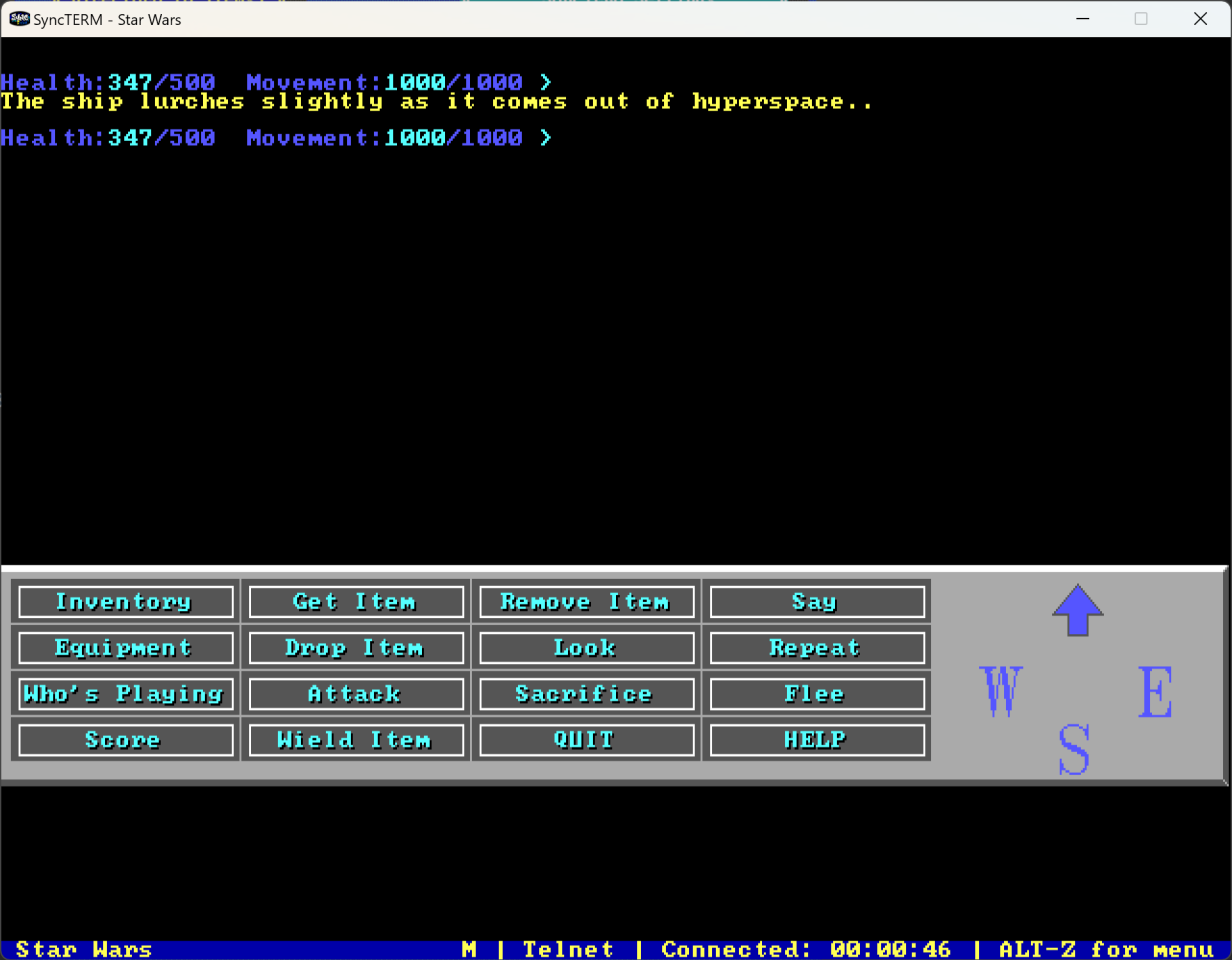The image size is (1232, 960).
Task: Open the HELP button
Action: [817, 740]
